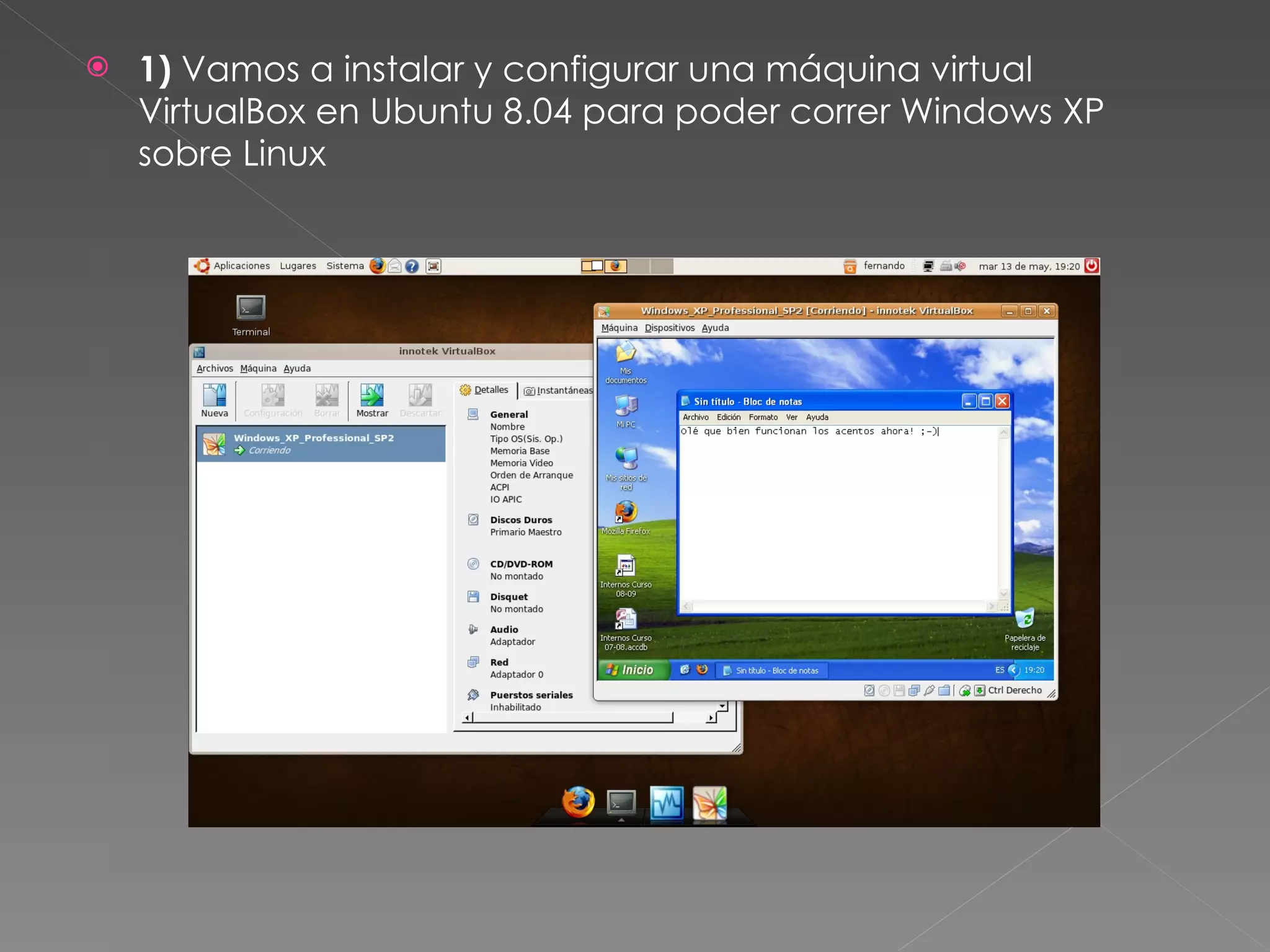Open Mi PC icon on XP desktop

coord(626,407)
